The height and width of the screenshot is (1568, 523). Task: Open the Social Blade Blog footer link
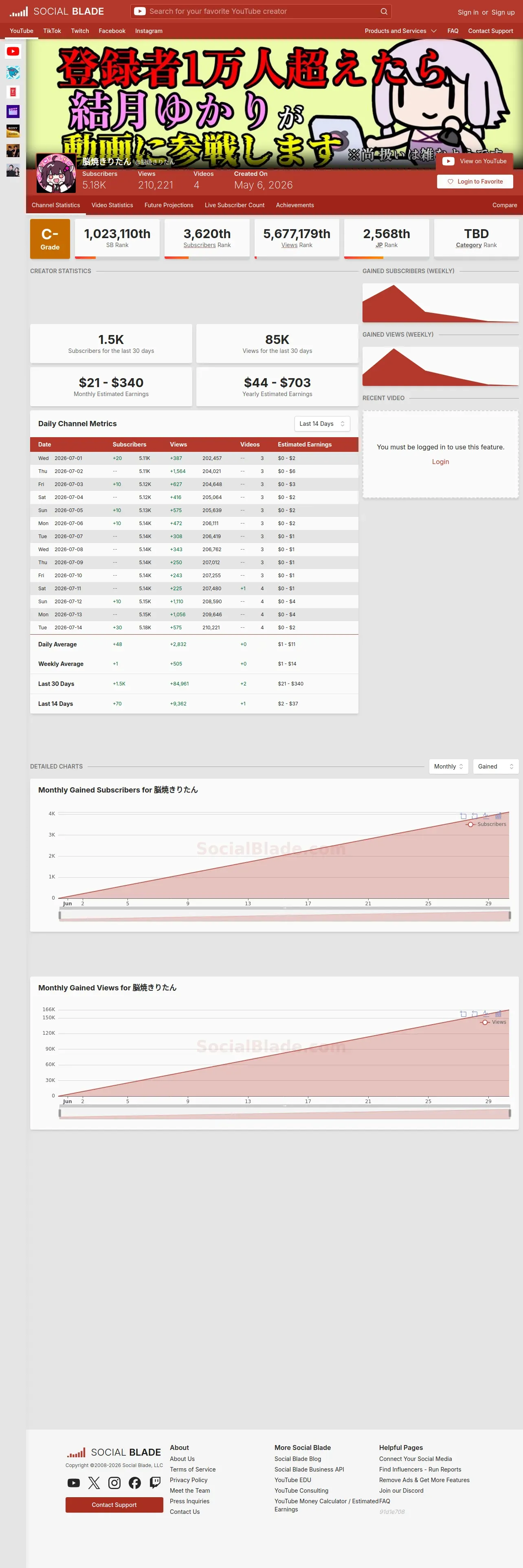point(298,1459)
